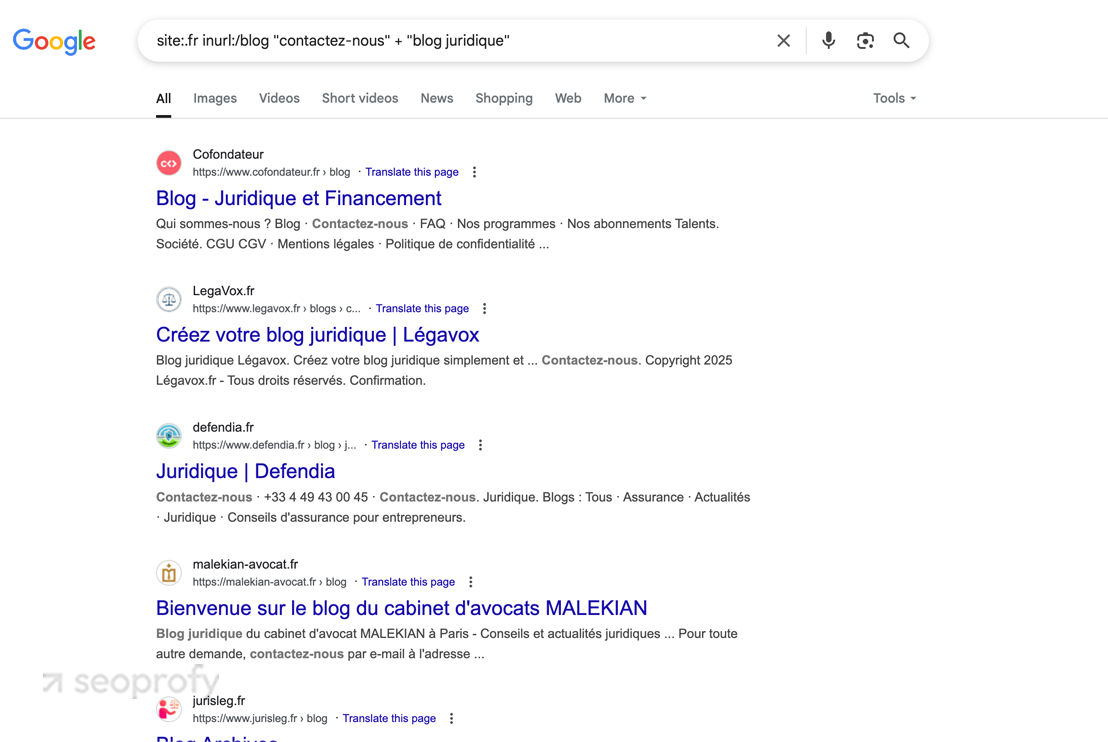Open three-dot menu for Cofondateur result

474,172
